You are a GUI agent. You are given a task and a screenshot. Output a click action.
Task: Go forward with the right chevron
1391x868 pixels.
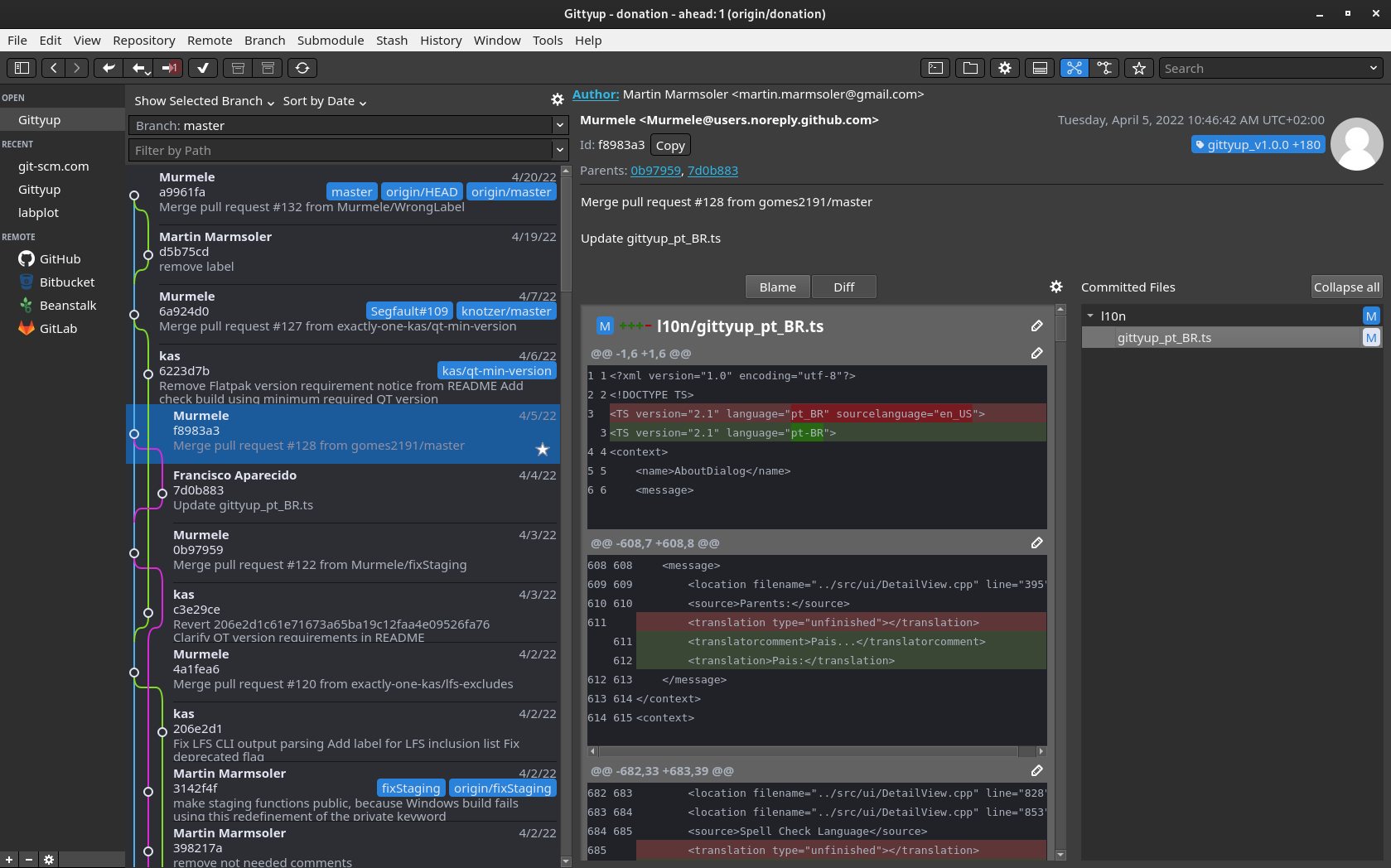pos(76,68)
